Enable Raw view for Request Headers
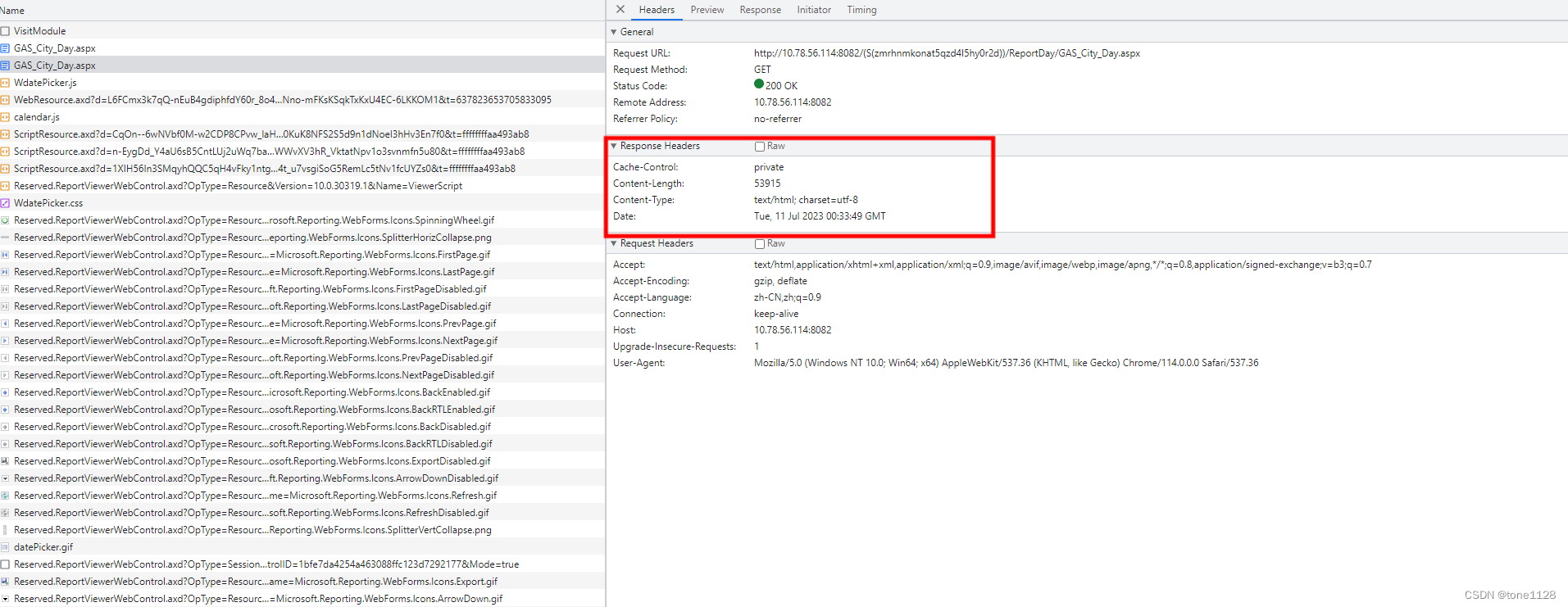 pyautogui.click(x=760, y=244)
